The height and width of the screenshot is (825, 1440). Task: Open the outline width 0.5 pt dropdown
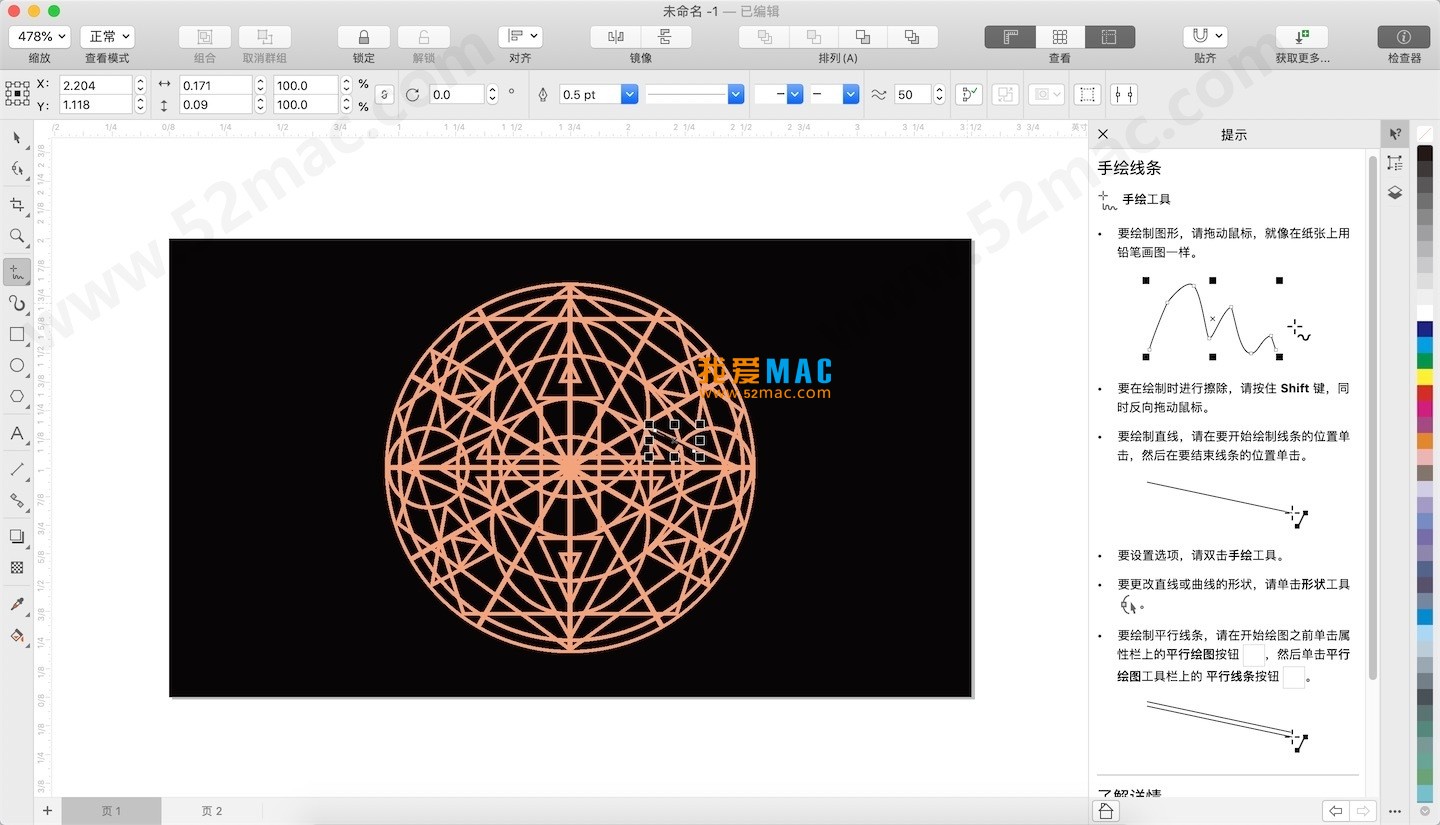[x=629, y=94]
